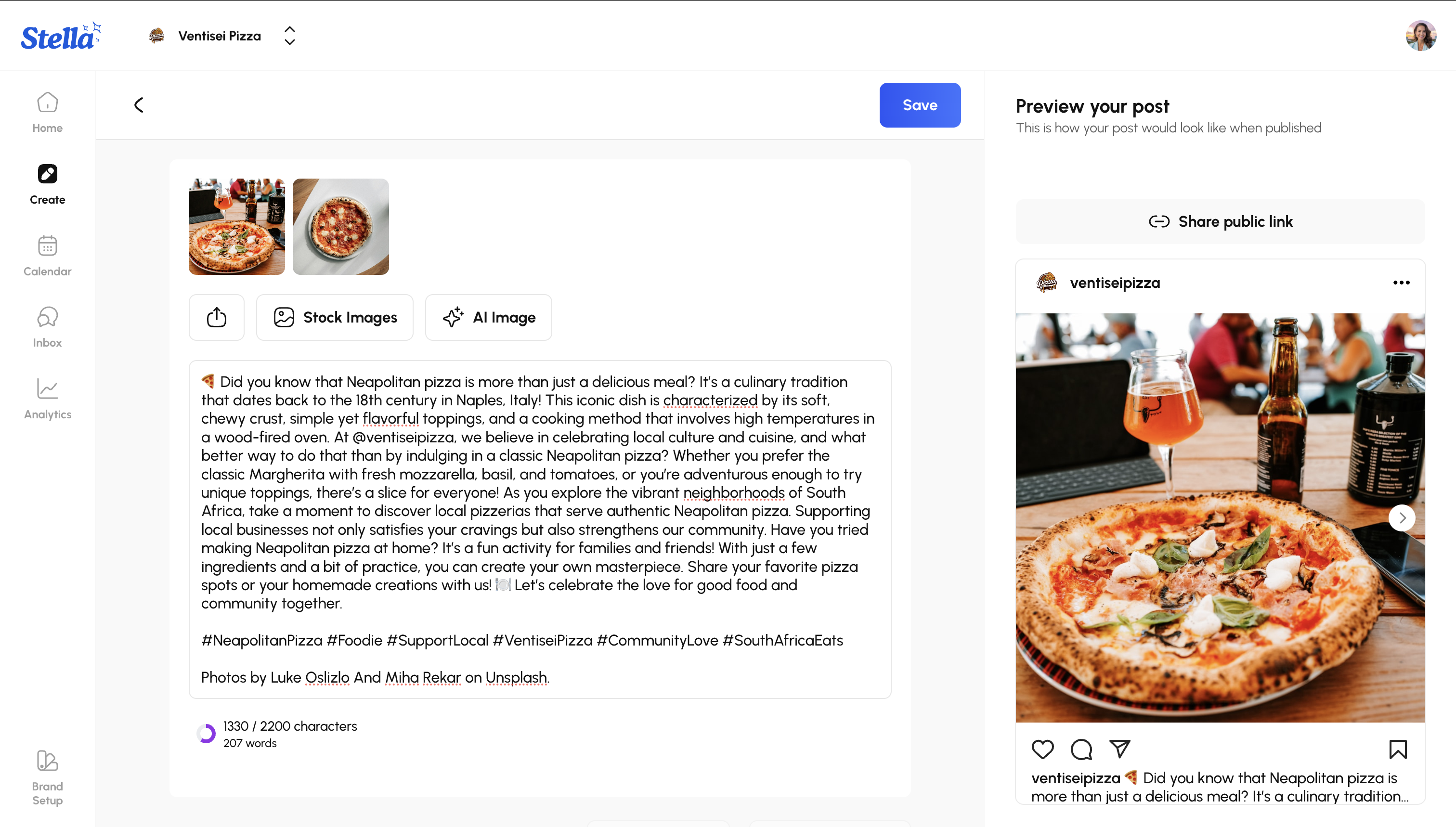Select the second pizza thumbnail
1456x827 pixels.
coord(341,227)
